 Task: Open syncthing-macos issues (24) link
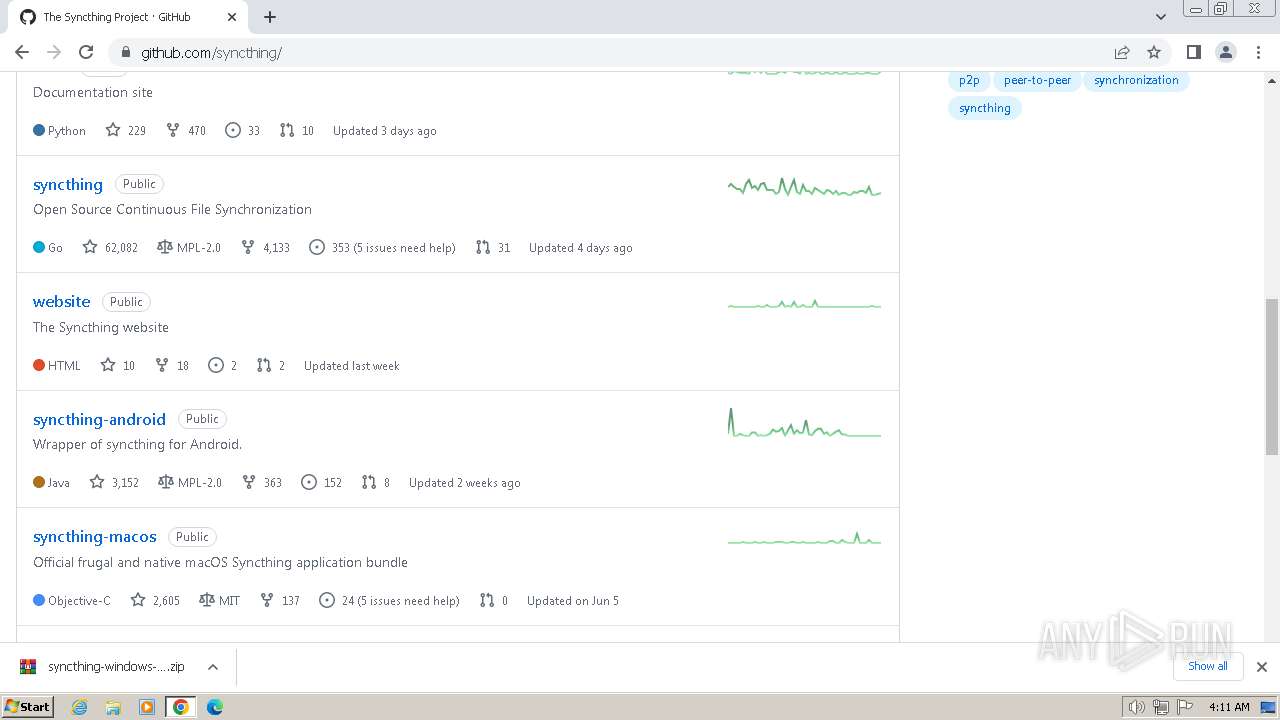[x=389, y=601]
